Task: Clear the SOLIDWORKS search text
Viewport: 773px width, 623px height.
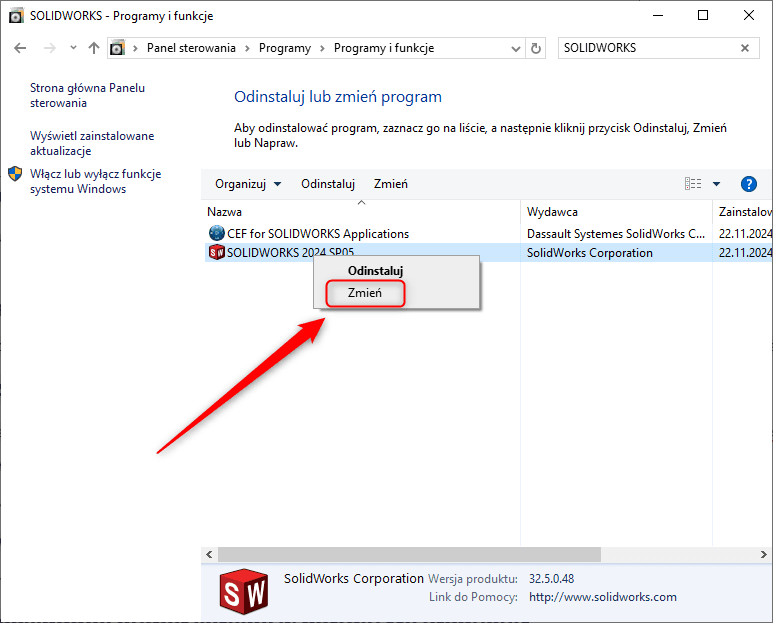Action: pyautogui.click(x=745, y=48)
